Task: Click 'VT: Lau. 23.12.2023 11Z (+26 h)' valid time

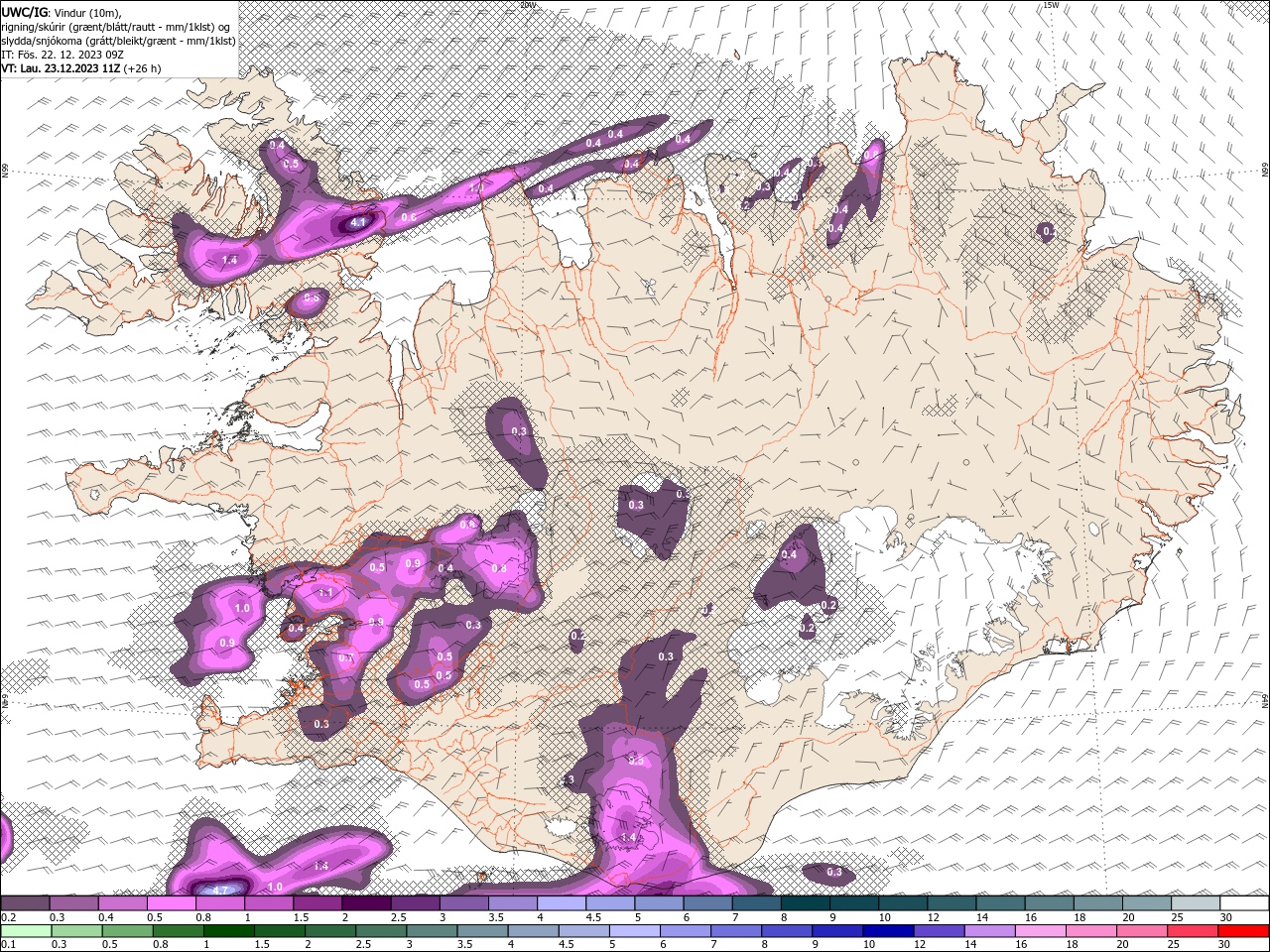Action: pos(80,68)
